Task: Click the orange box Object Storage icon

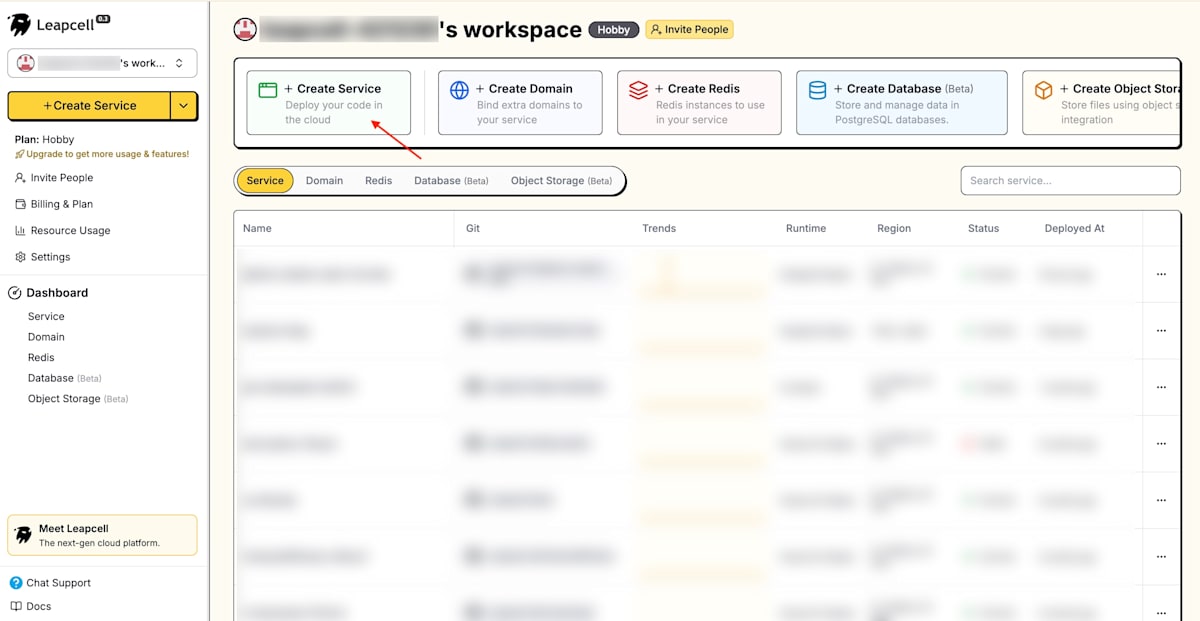Action: tap(1043, 90)
